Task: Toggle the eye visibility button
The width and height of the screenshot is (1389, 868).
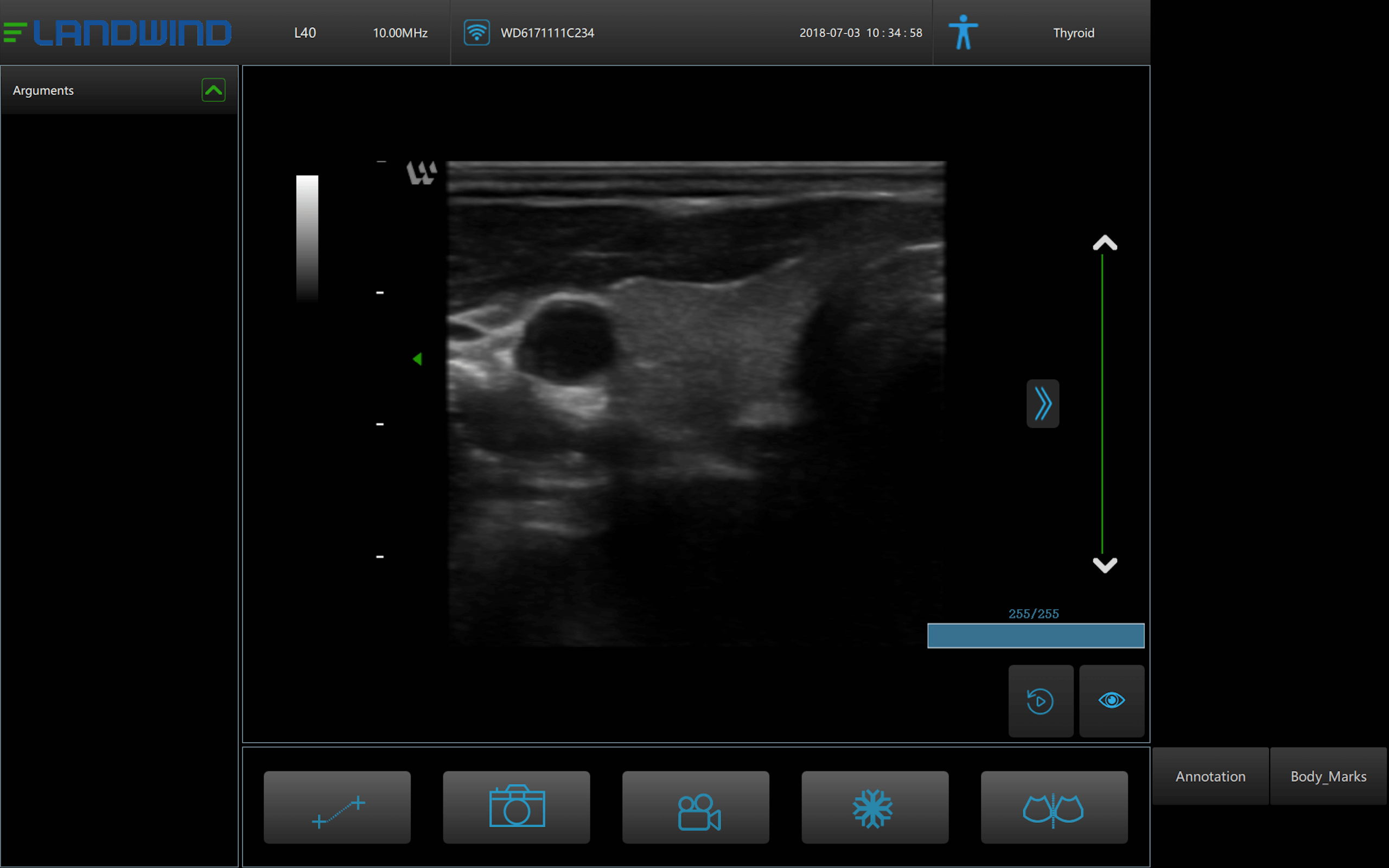Action: [x=1112, y=701]
